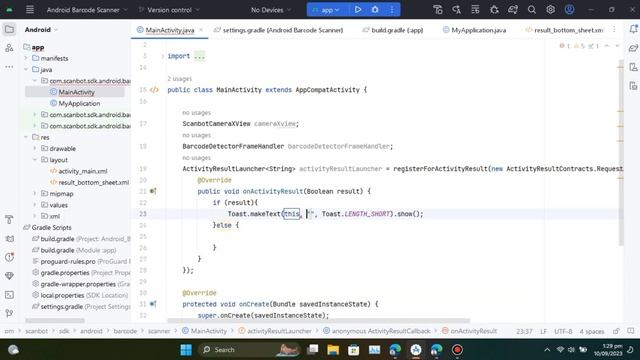Screen dimensions: 640x360
Task: Click the LF line separator indicator
Action: pyautogui.click(x=543, y=331)
